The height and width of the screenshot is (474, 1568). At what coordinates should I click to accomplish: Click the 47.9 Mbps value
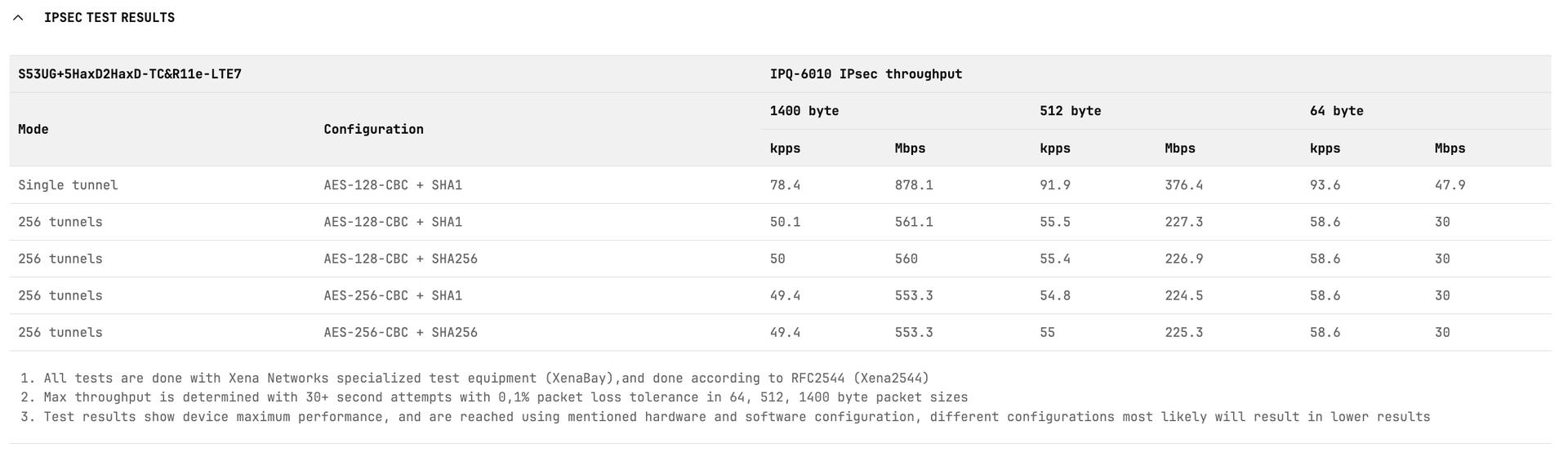click(x=1450, y=185)
